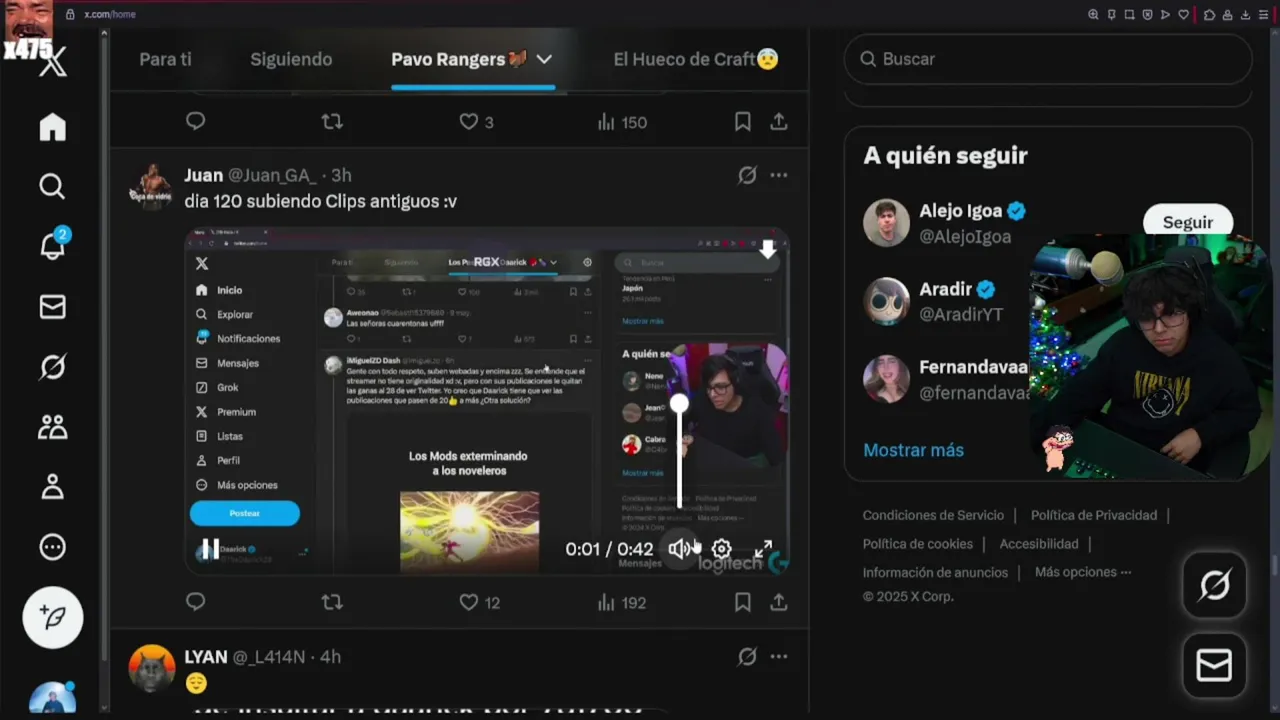Open Messages envelope in sidebar
The image size is (1280, 720).
tap(52, 307)
